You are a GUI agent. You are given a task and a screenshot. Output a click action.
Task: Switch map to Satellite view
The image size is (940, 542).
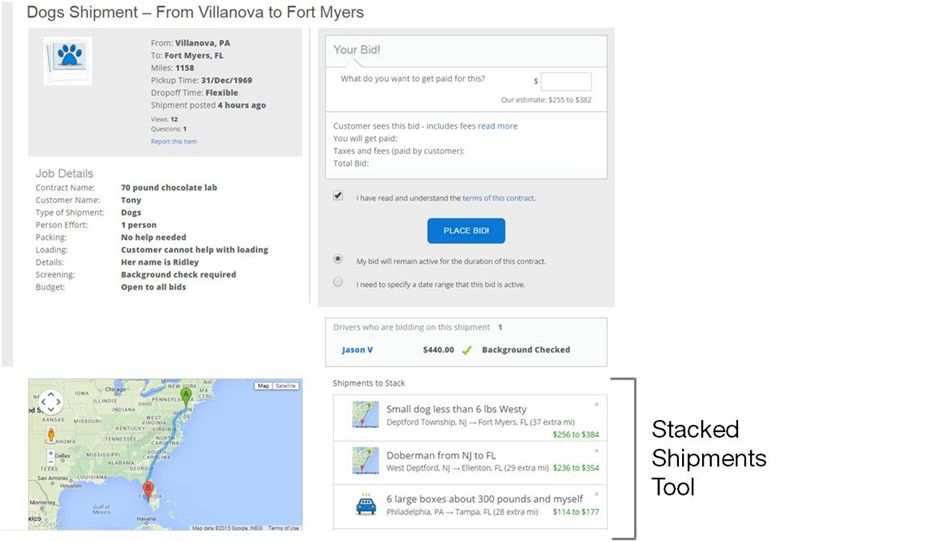click(x=287, y=386)
